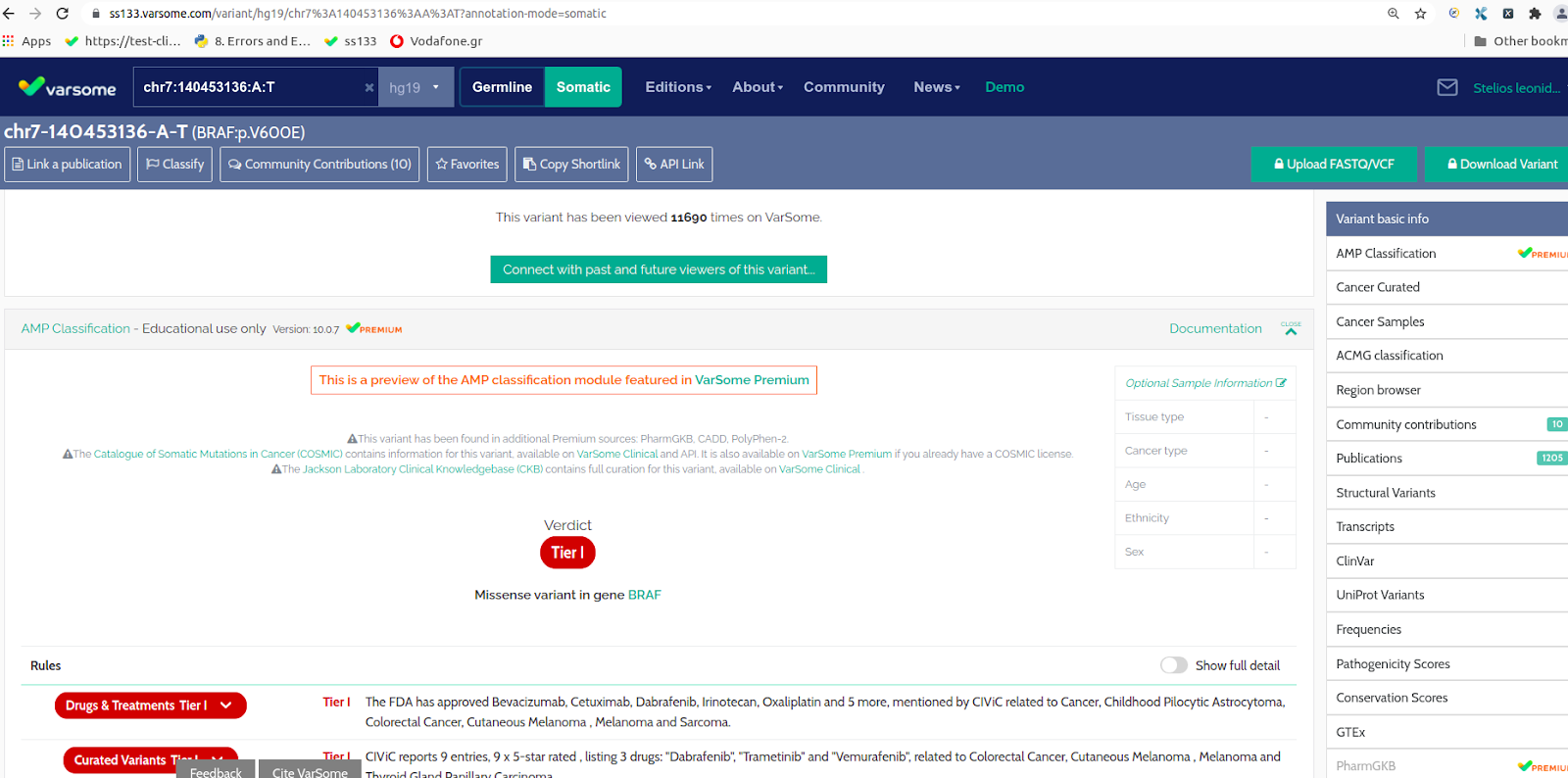The width and height of the screenshot is (1568, 778).
Task: Switch to Germline mode
Action: (x=502, y=87)
